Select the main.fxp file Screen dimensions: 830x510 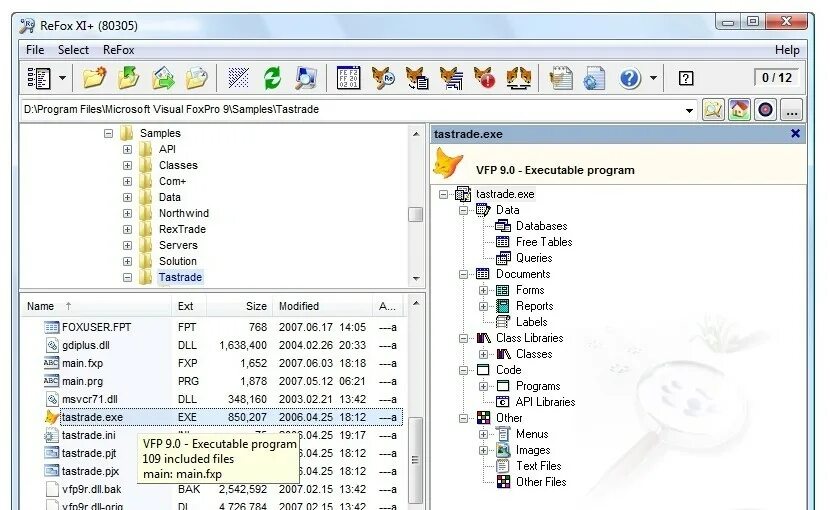[83, 363]
